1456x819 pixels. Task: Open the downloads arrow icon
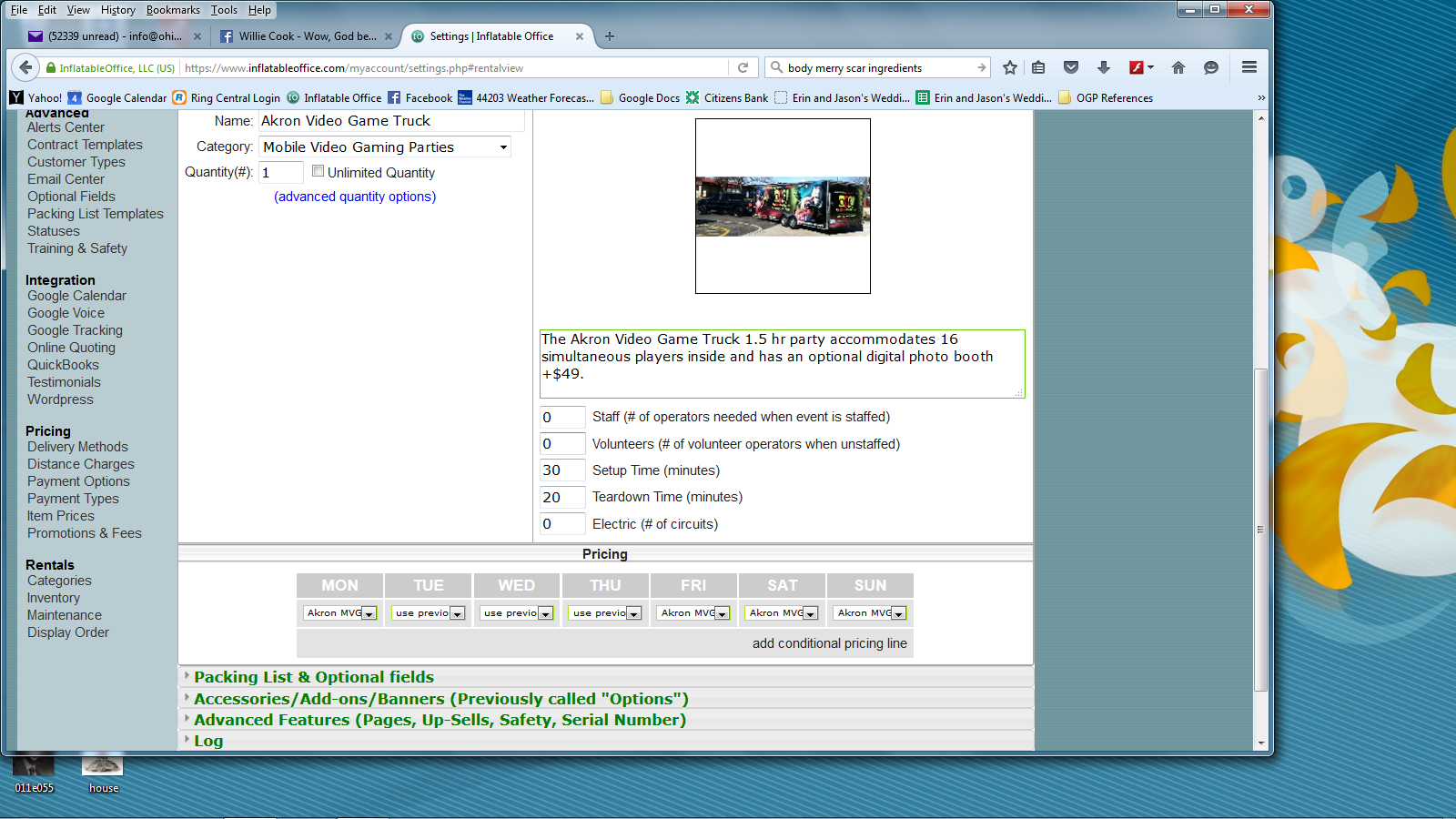pos(1104,67)
